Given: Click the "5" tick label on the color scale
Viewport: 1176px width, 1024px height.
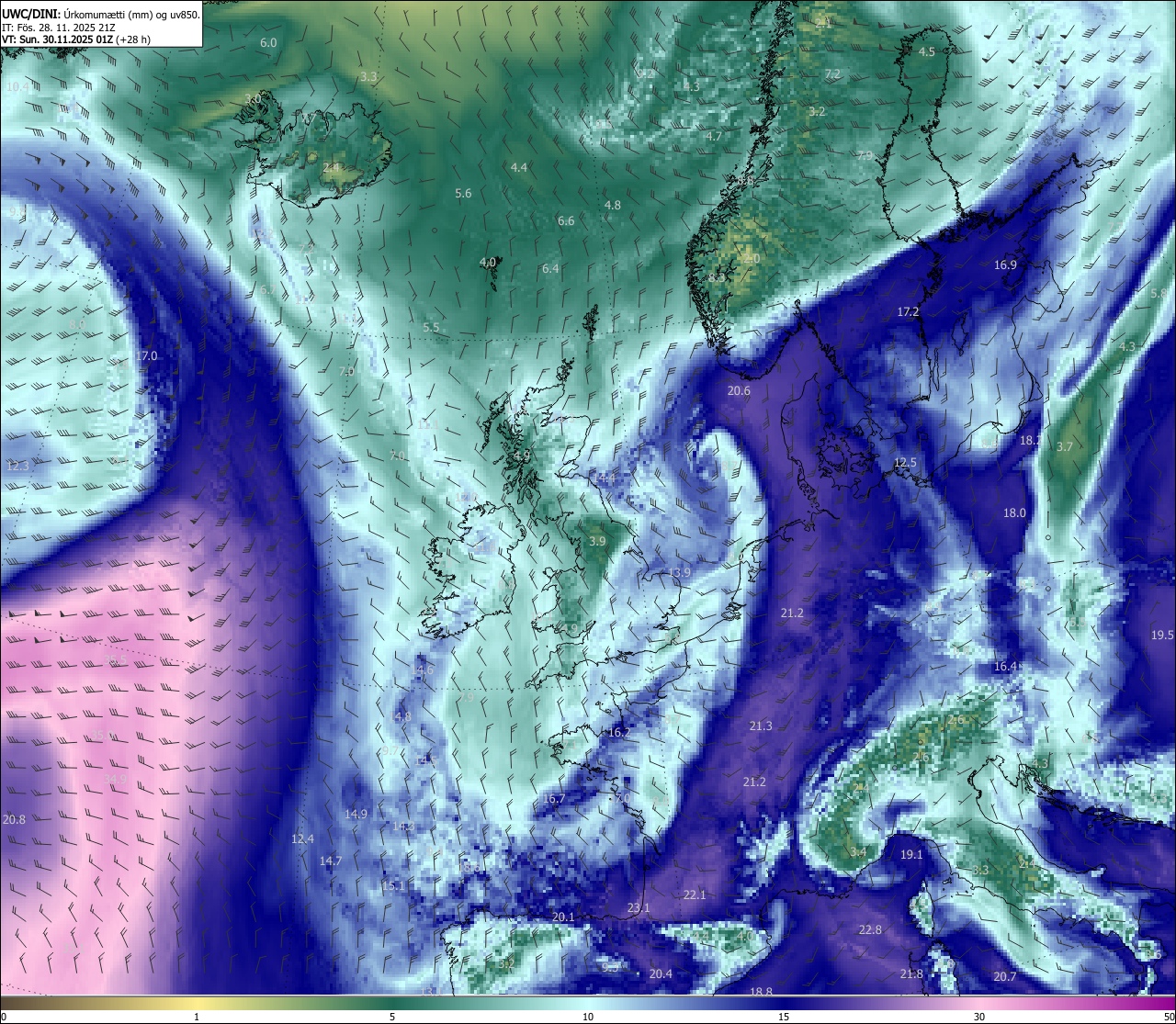Looking at the screenshot, I should click(392, 1017).
